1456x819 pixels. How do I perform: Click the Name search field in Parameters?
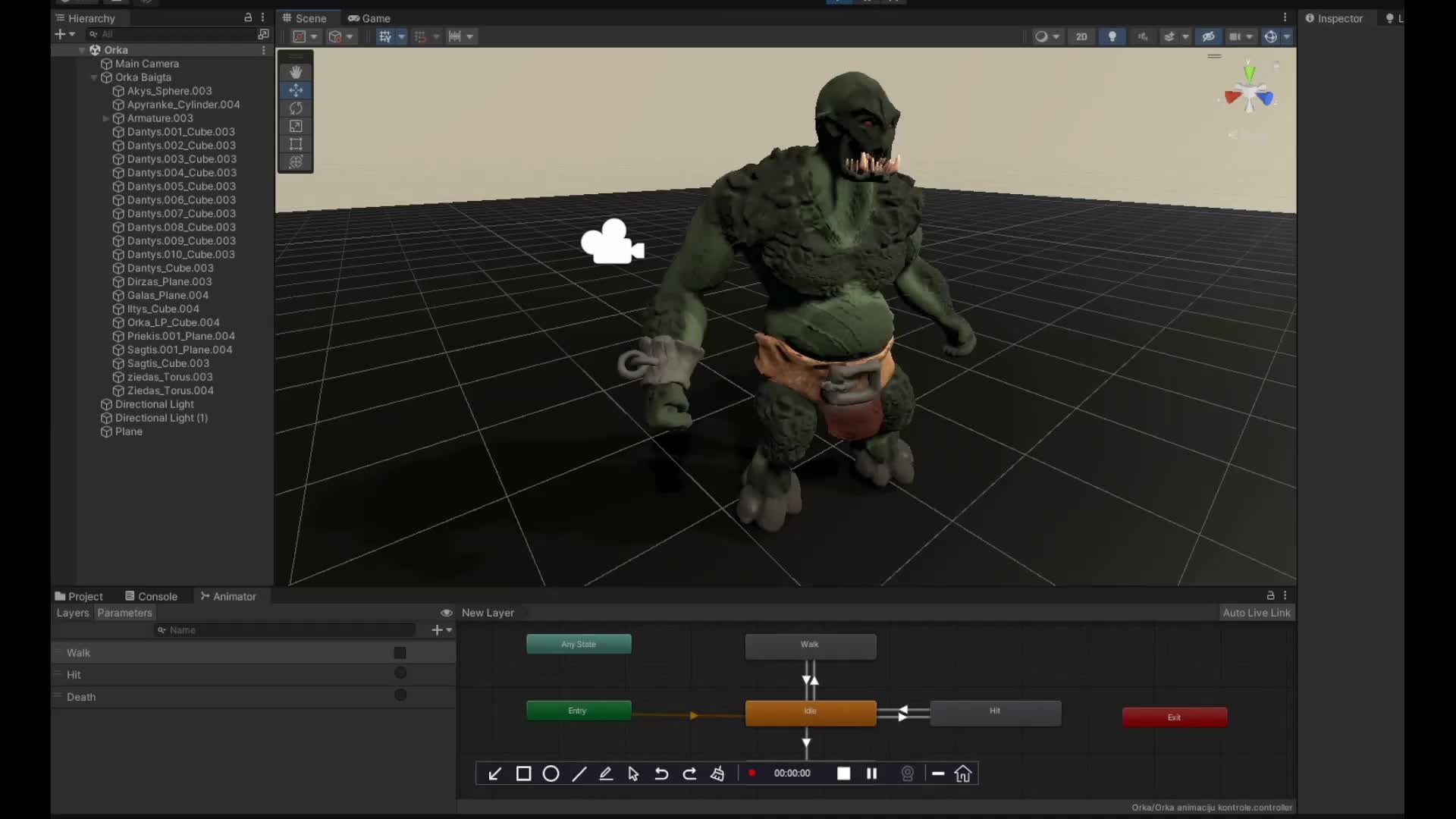[x=284, y=630]
